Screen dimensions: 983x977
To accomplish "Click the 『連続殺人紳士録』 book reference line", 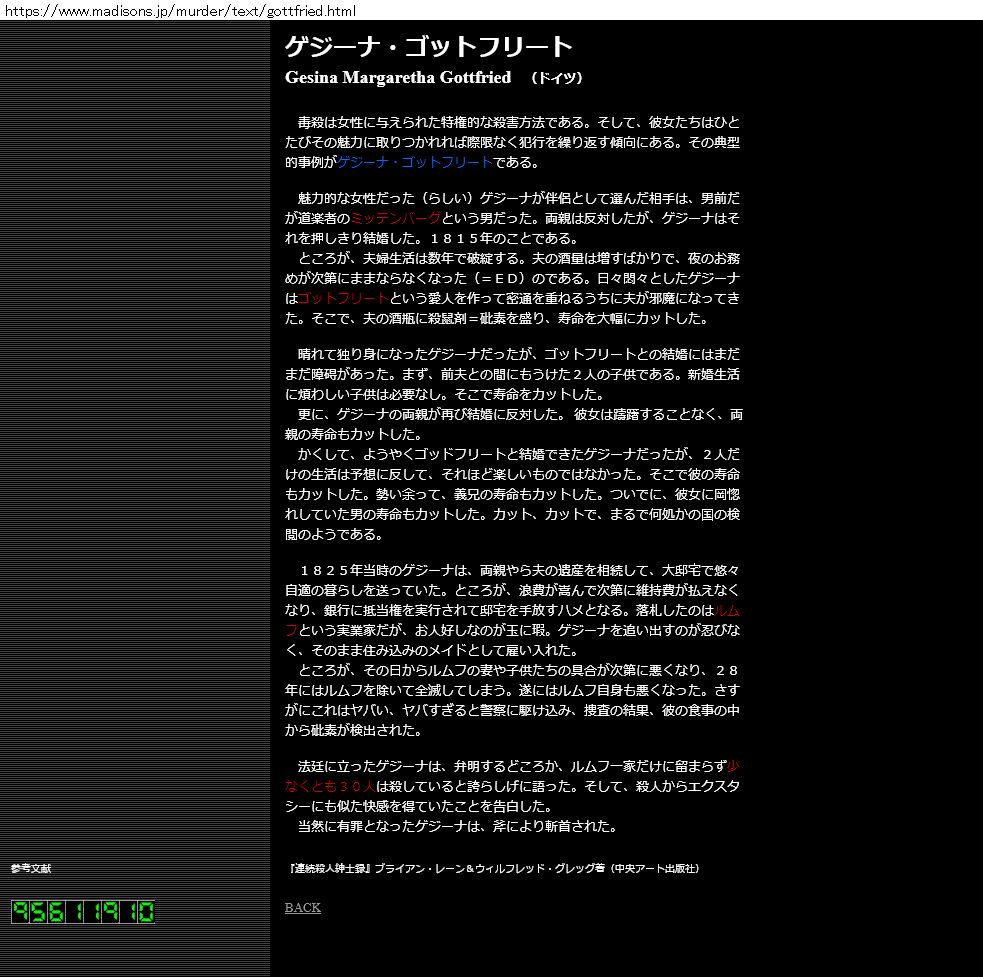I will (492, 868).
